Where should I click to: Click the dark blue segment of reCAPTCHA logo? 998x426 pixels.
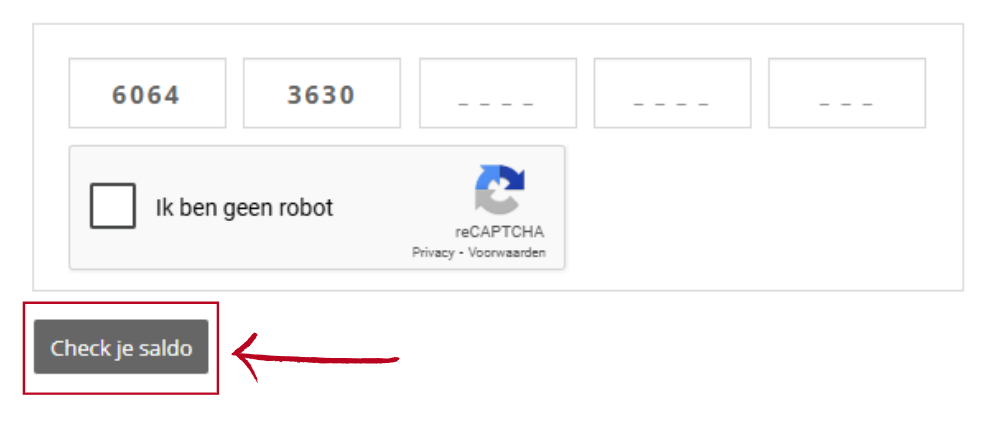click(512, 178)
